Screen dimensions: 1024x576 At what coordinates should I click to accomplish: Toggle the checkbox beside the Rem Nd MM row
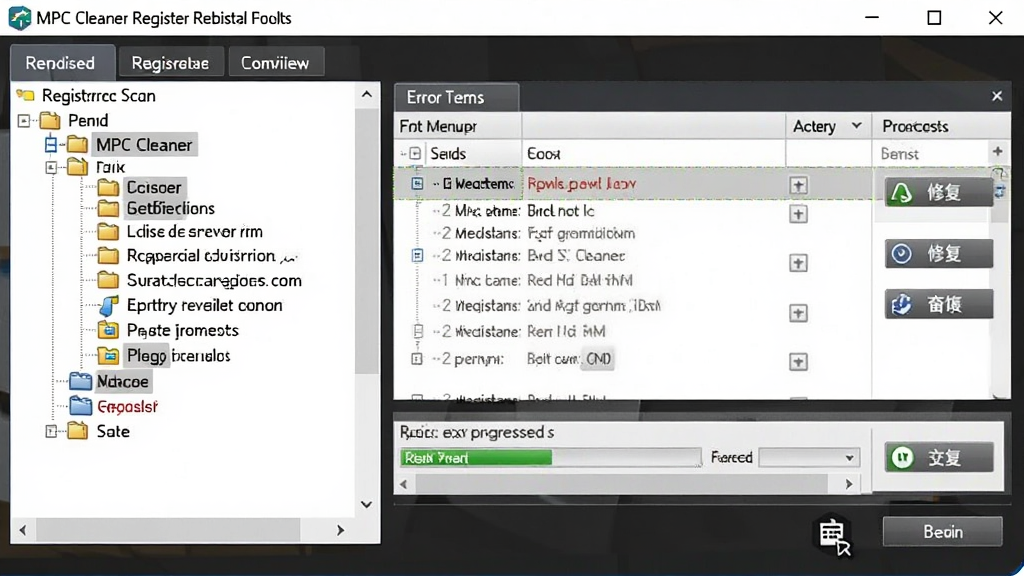(418, 331)
